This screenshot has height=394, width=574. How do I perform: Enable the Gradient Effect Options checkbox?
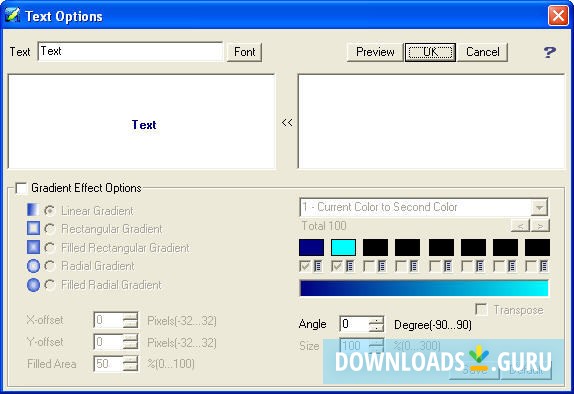coord(21,188)
